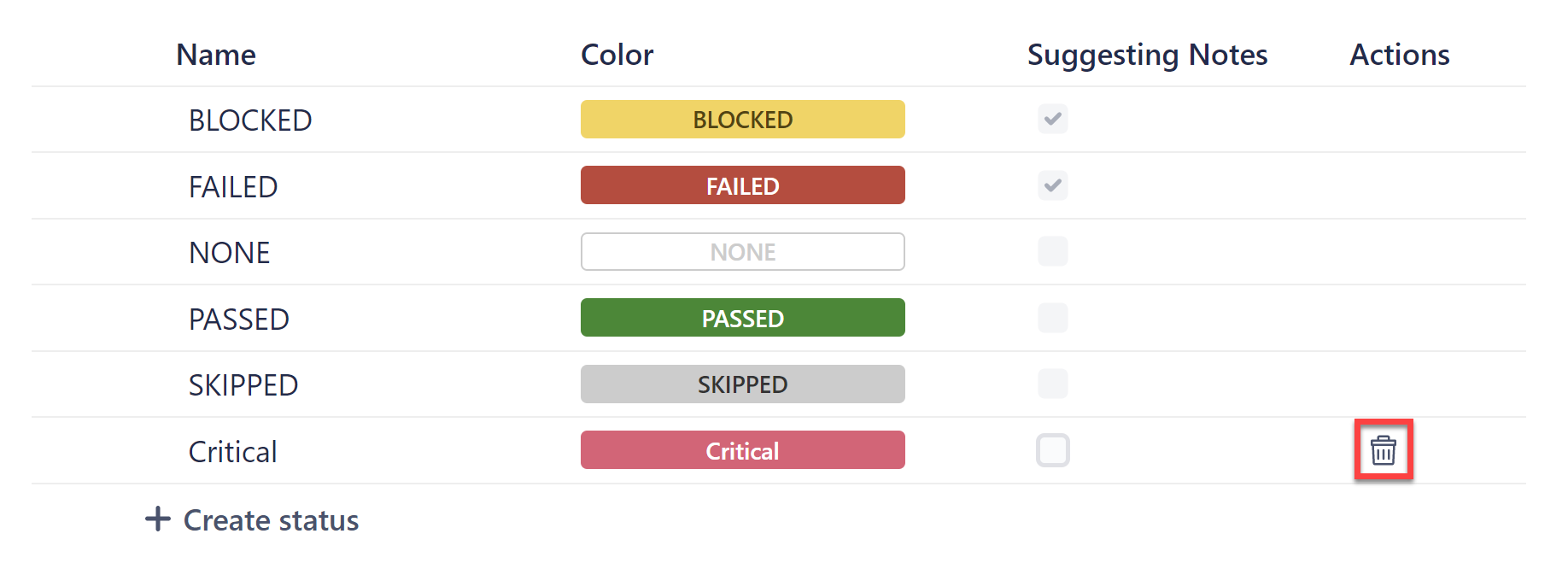This screenshot has width=1568, height=563.
Task: Open the Critical pink color badge
Action: point(742,450)
